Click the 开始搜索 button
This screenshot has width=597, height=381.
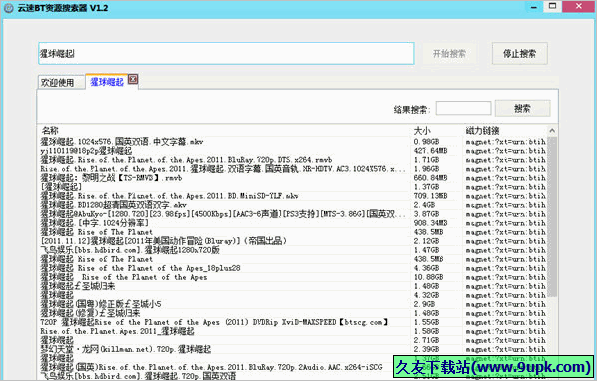[x=449, y=54]
